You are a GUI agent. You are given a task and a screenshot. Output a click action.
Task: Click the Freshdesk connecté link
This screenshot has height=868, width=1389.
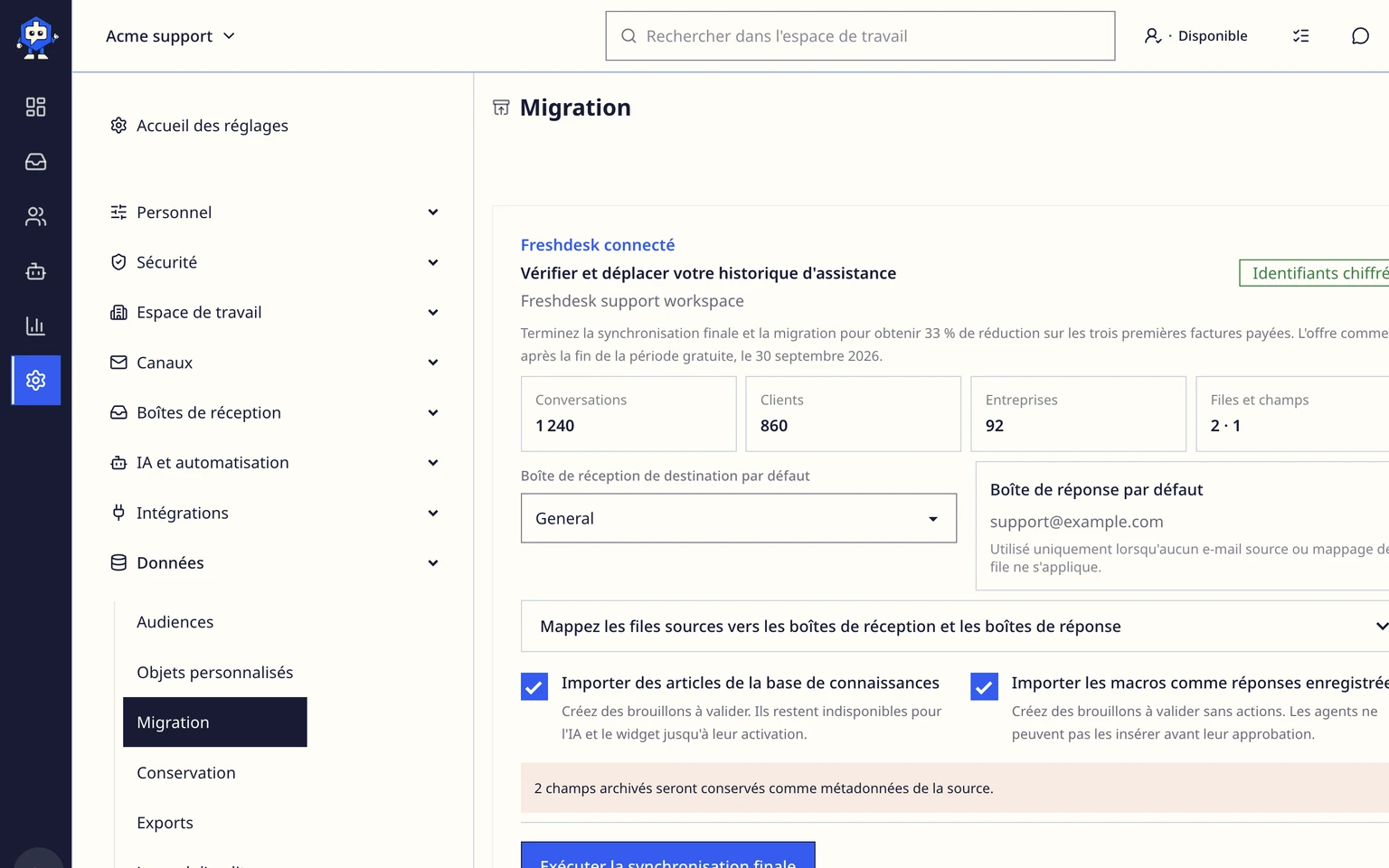[x=598, y=245]
